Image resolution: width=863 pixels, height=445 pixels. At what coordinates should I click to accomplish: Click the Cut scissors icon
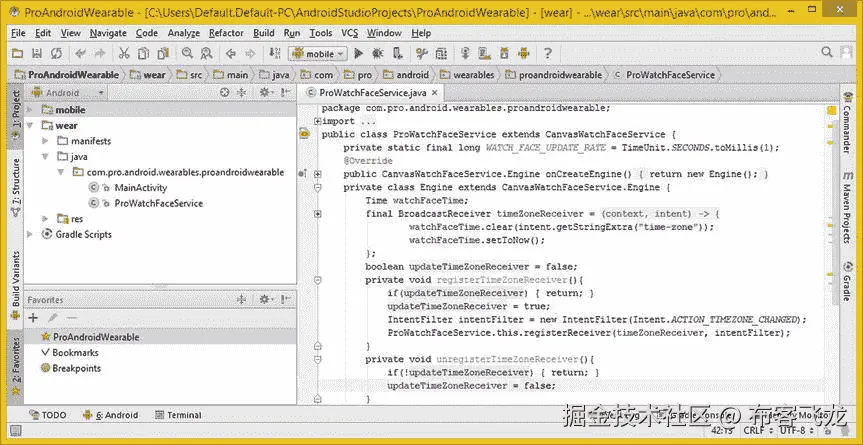pos(124,53)
